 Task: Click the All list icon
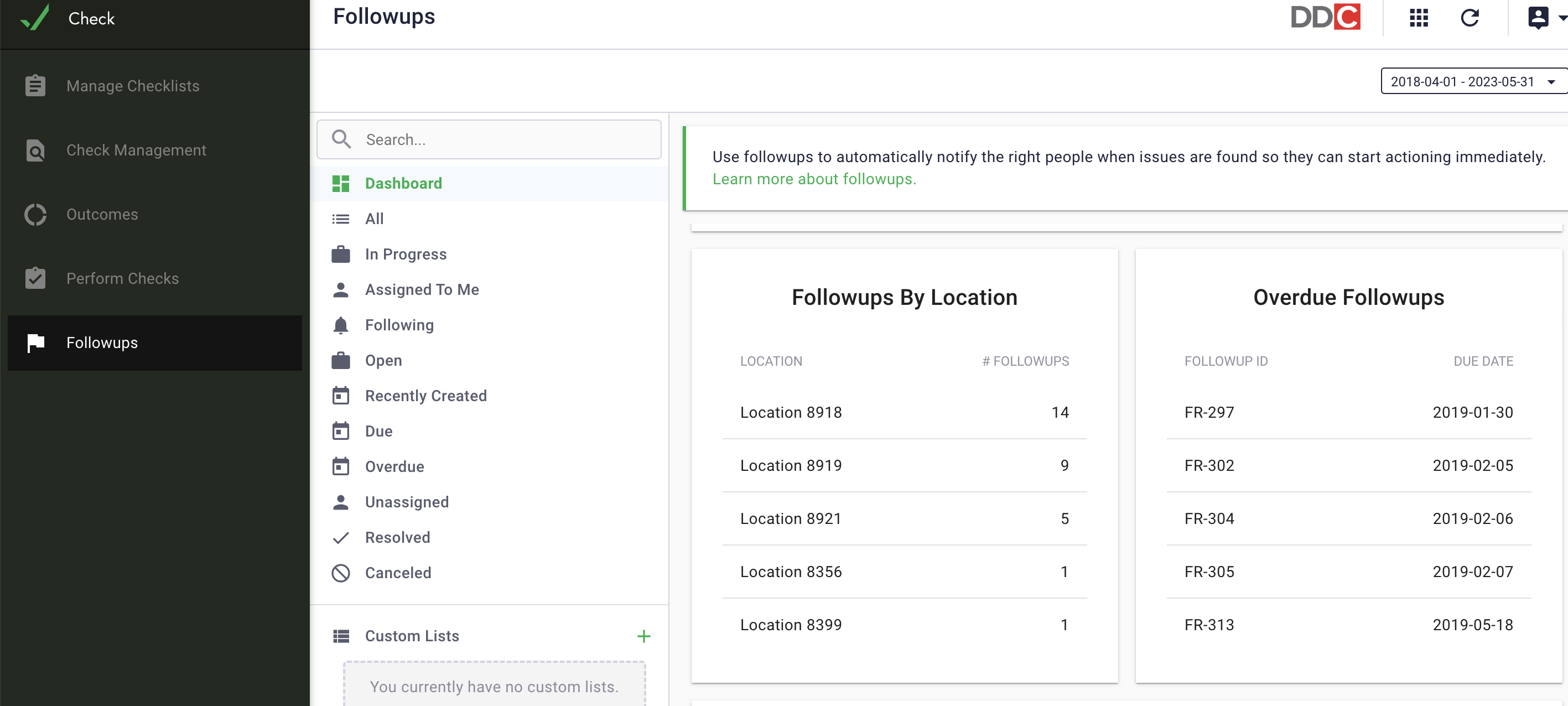coord(340,219)
